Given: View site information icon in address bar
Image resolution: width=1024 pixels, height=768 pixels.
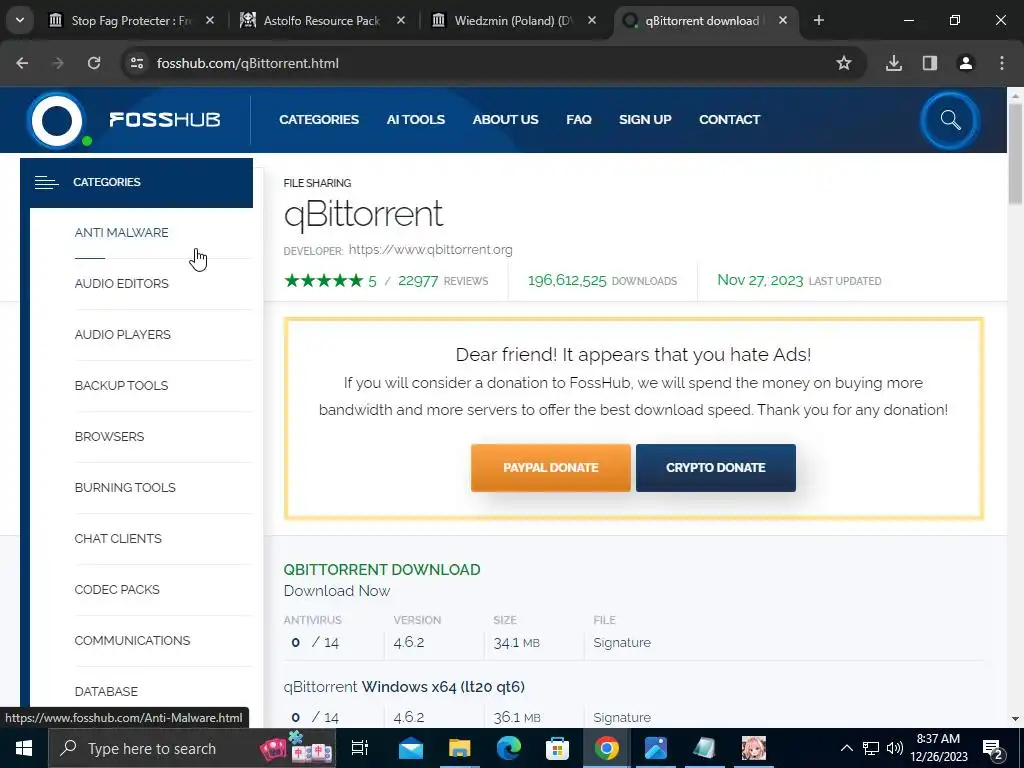Looking at the screenshot, I should pos(137,63).
